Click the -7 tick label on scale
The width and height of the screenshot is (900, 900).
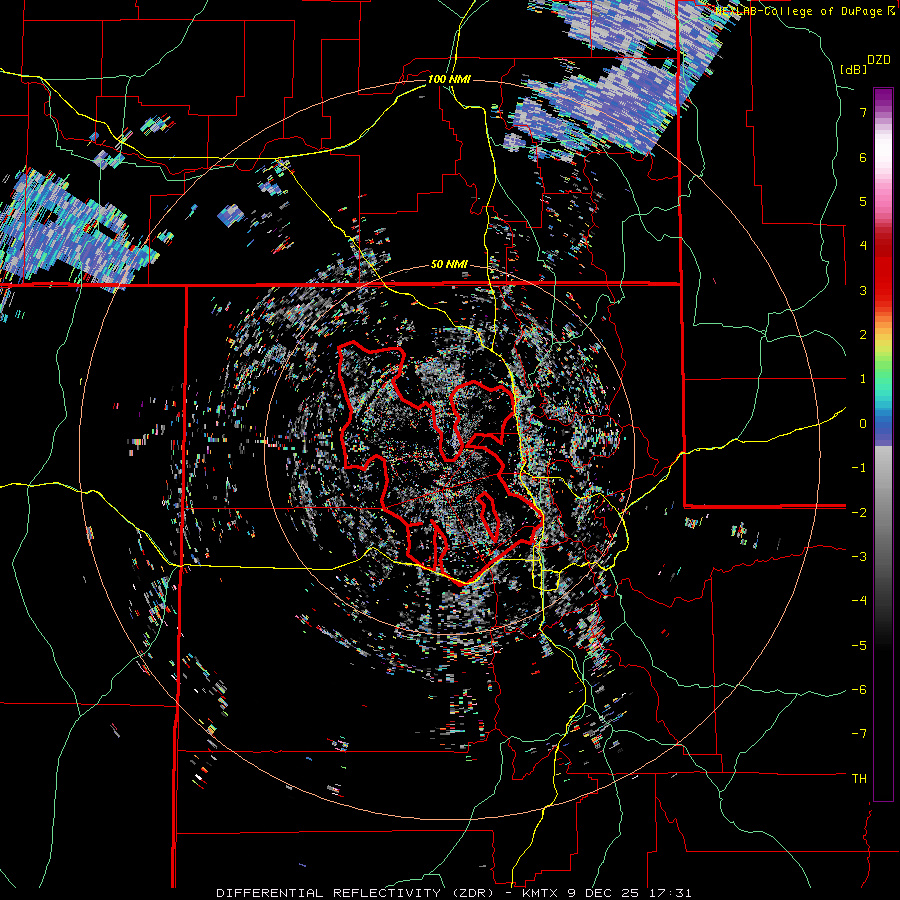tap(859, 734)
